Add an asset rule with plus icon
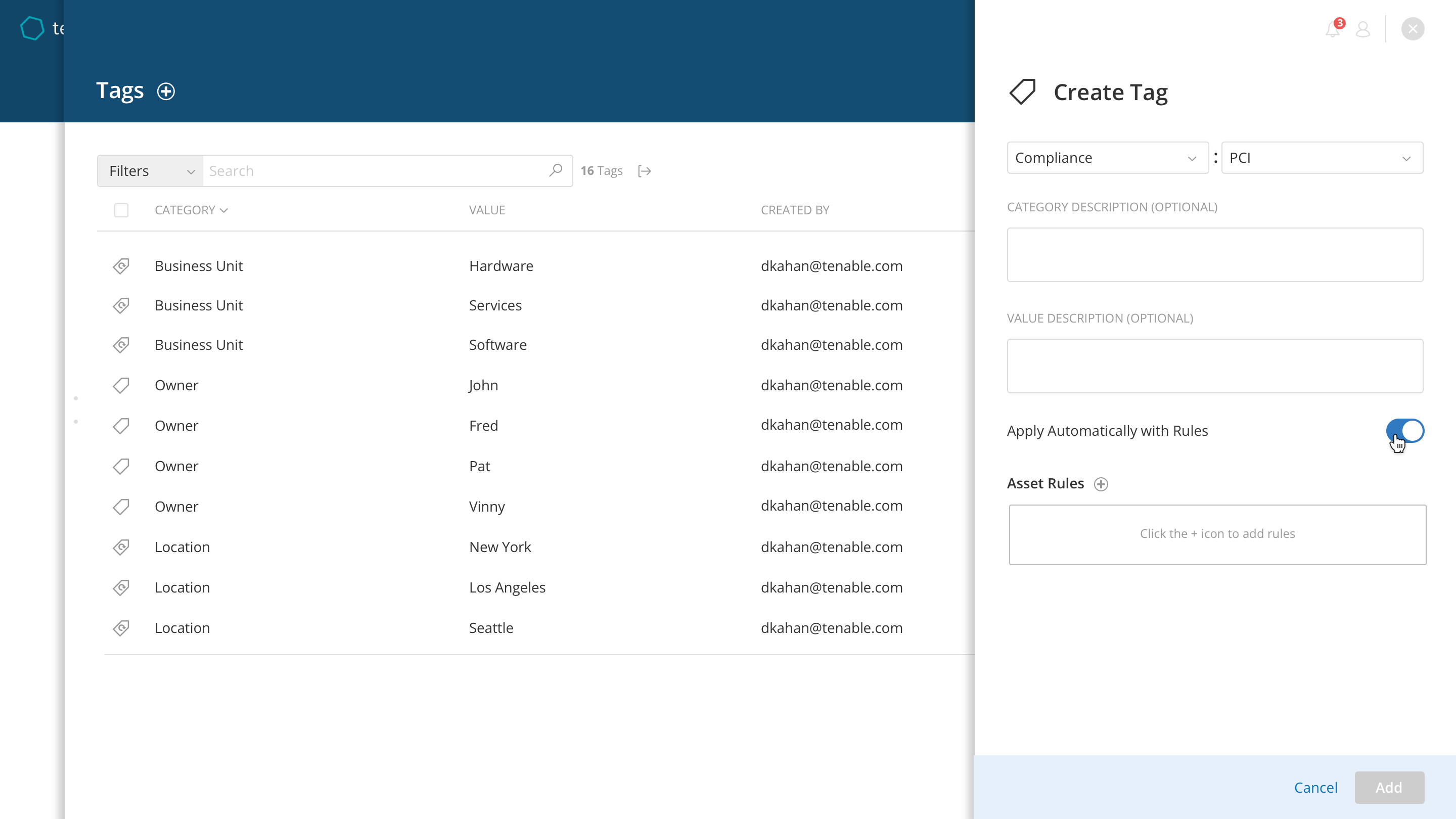1456x819 pixels. pyautogui.click(x=1101, y=484)
